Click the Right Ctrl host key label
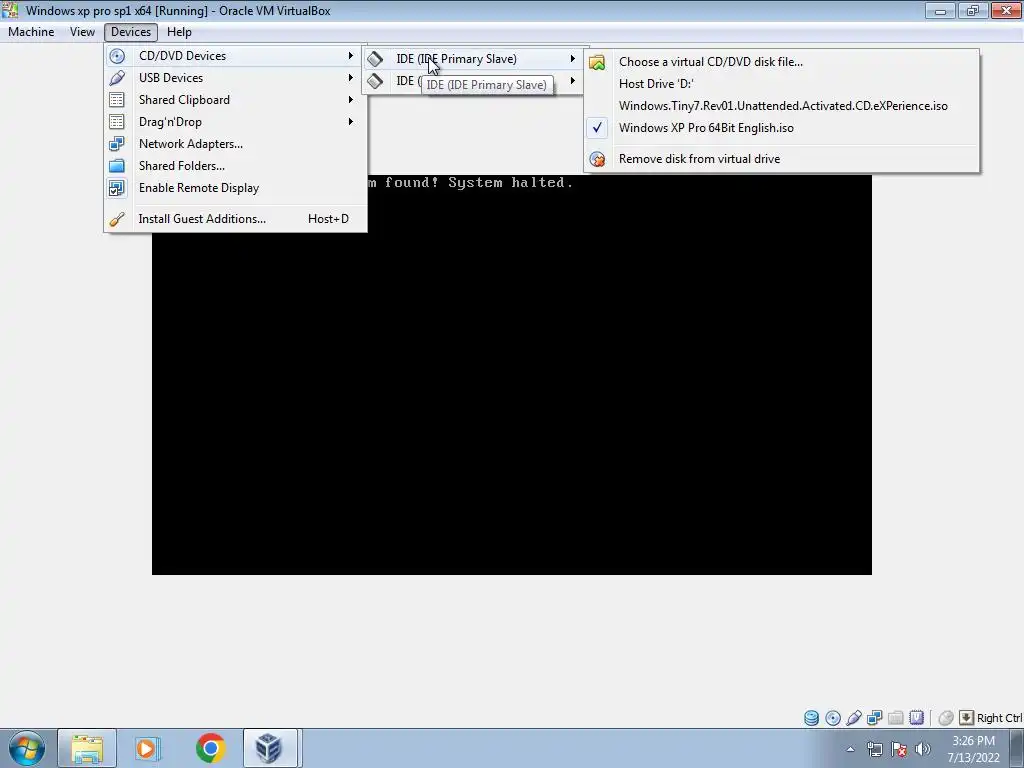 (x=999, y=718)
